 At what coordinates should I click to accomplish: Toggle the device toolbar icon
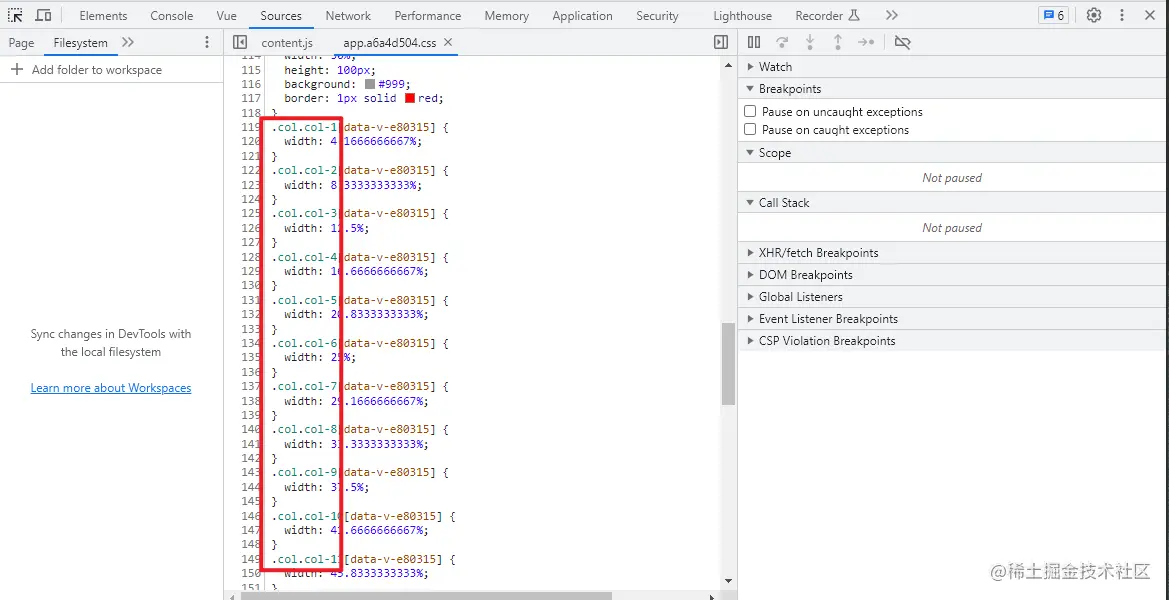click(43, 15)
